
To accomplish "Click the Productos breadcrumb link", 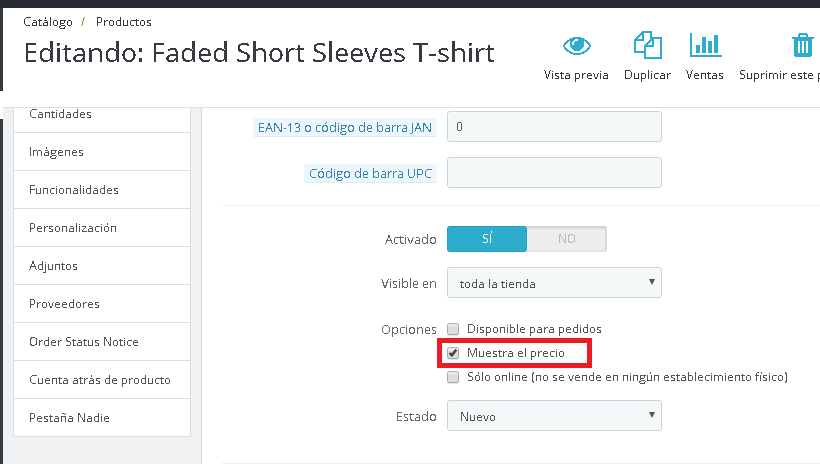I will (124, 21).
